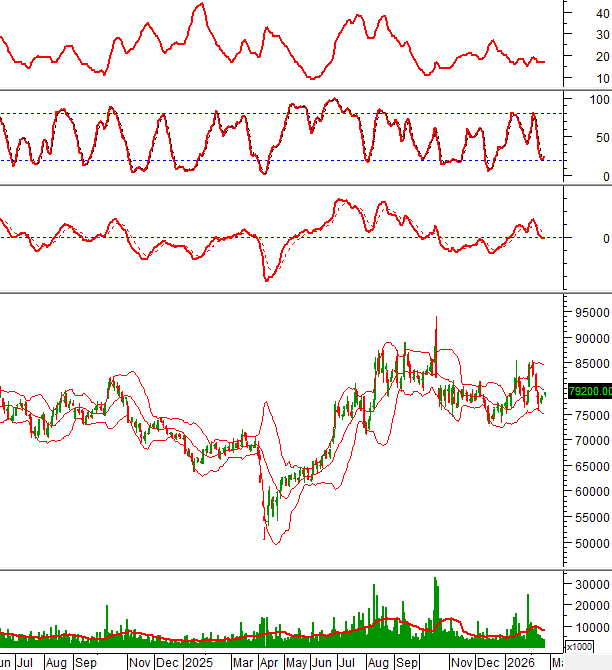Click the 40 label on the top indicator axis
612x670 pixels.
coord(602,13)
